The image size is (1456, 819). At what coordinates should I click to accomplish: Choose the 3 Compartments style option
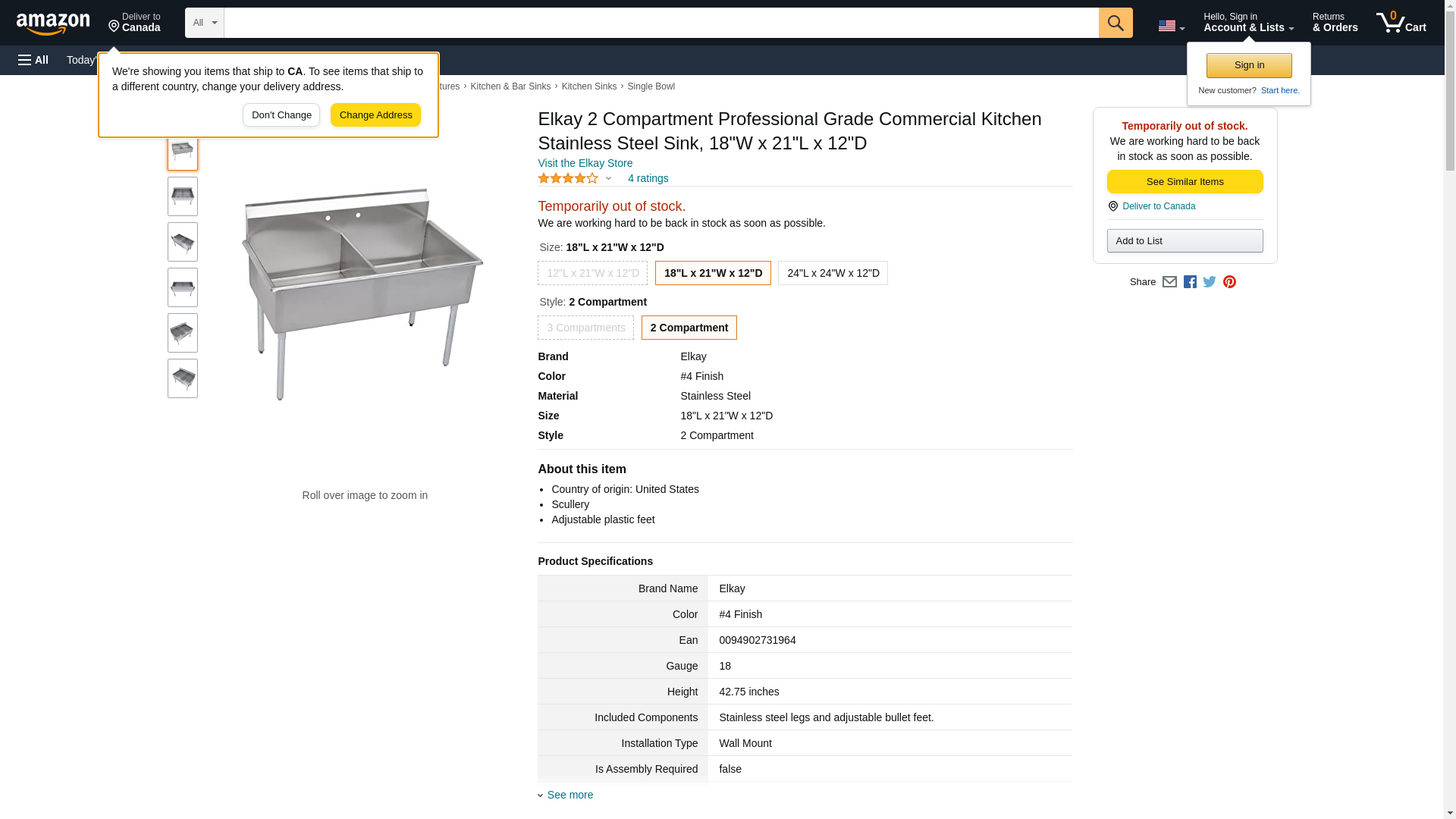(585, 328)
